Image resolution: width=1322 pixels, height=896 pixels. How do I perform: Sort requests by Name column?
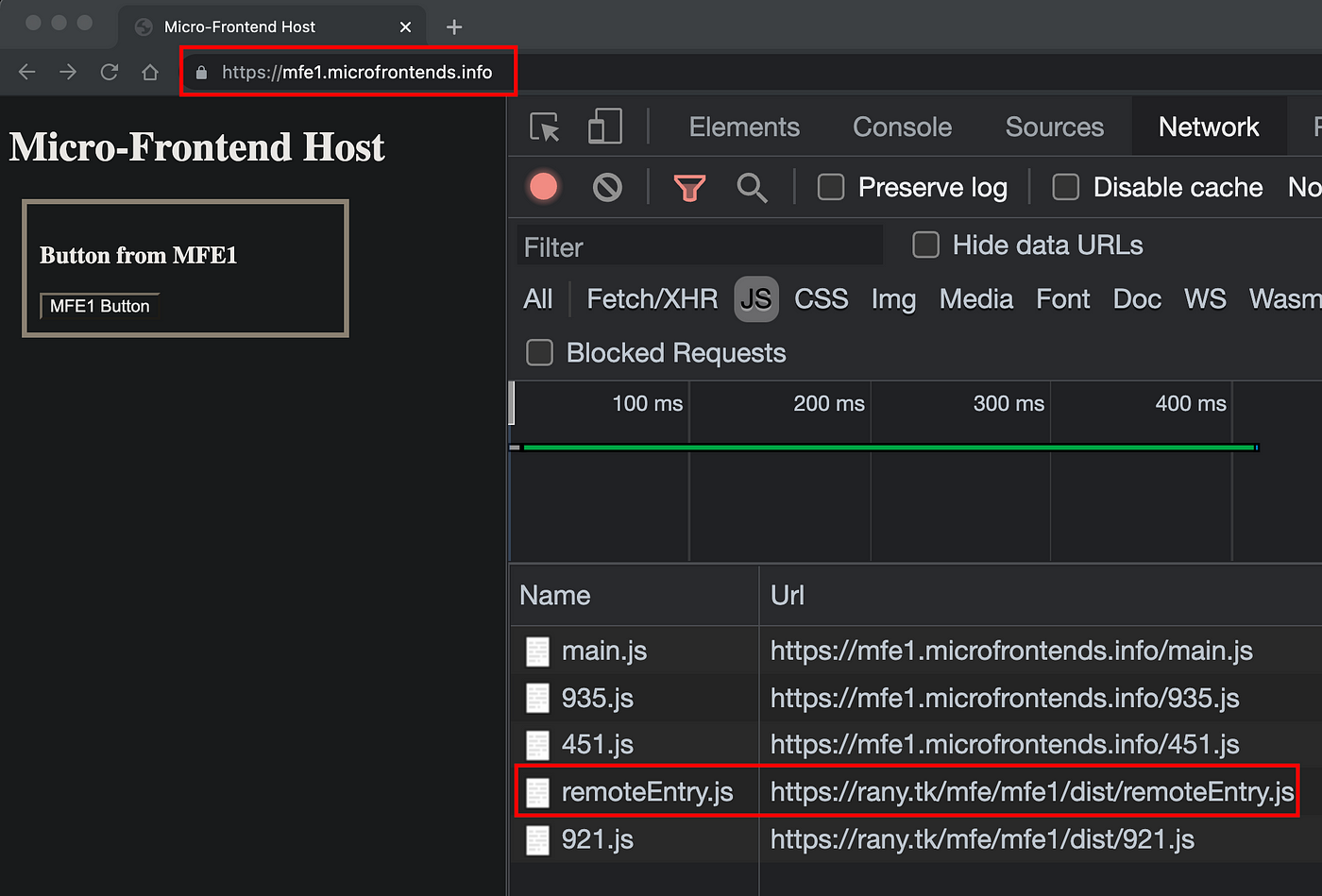pyautogui.click(x=634, y=596)
